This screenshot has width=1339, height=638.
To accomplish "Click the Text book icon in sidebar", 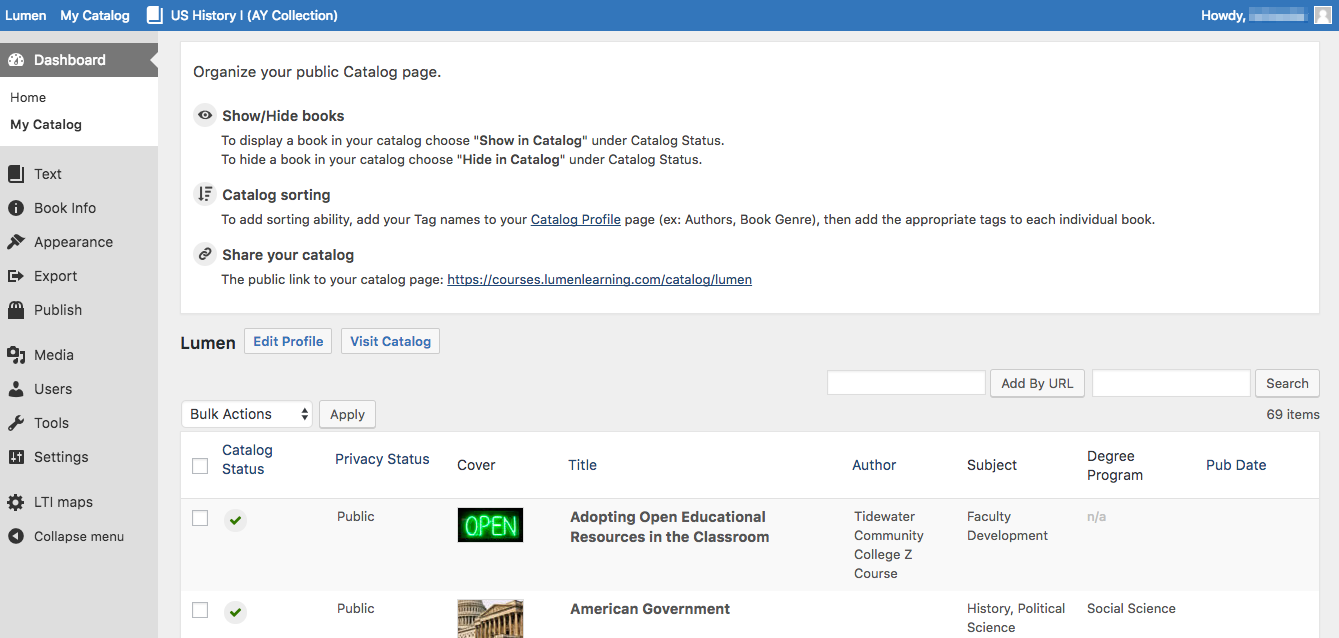I will 16,174.
